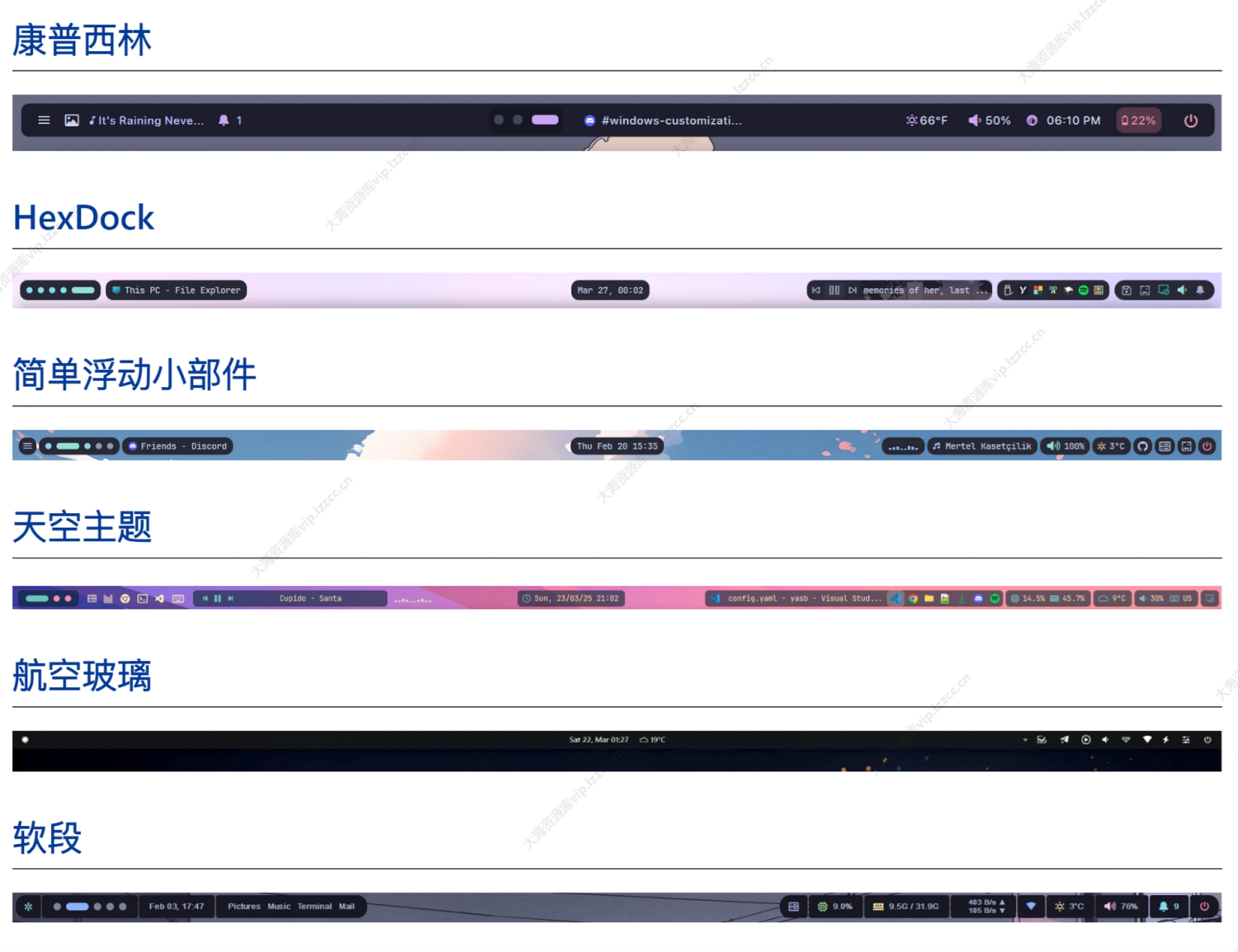1238x952 pixels.
Task: Click the snowflake icon in the 软段 bar
Action: coord(28,907)
